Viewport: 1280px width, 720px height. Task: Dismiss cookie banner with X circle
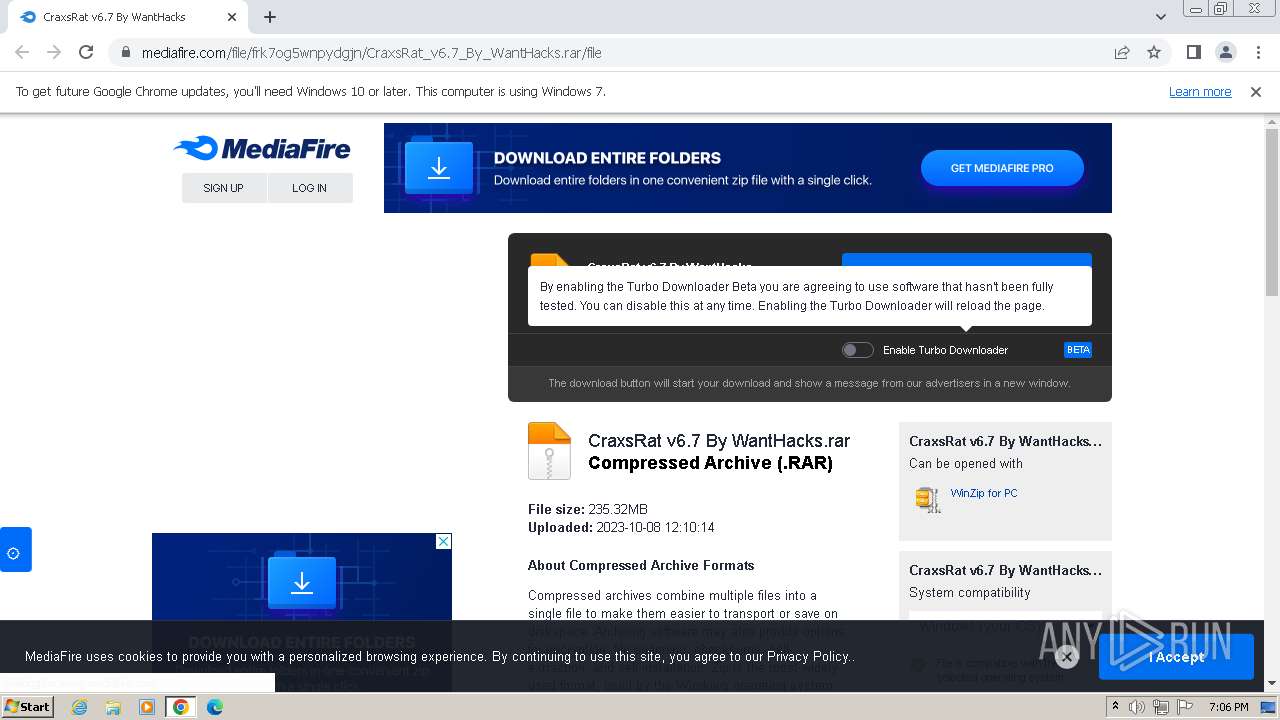[1066, 657]
